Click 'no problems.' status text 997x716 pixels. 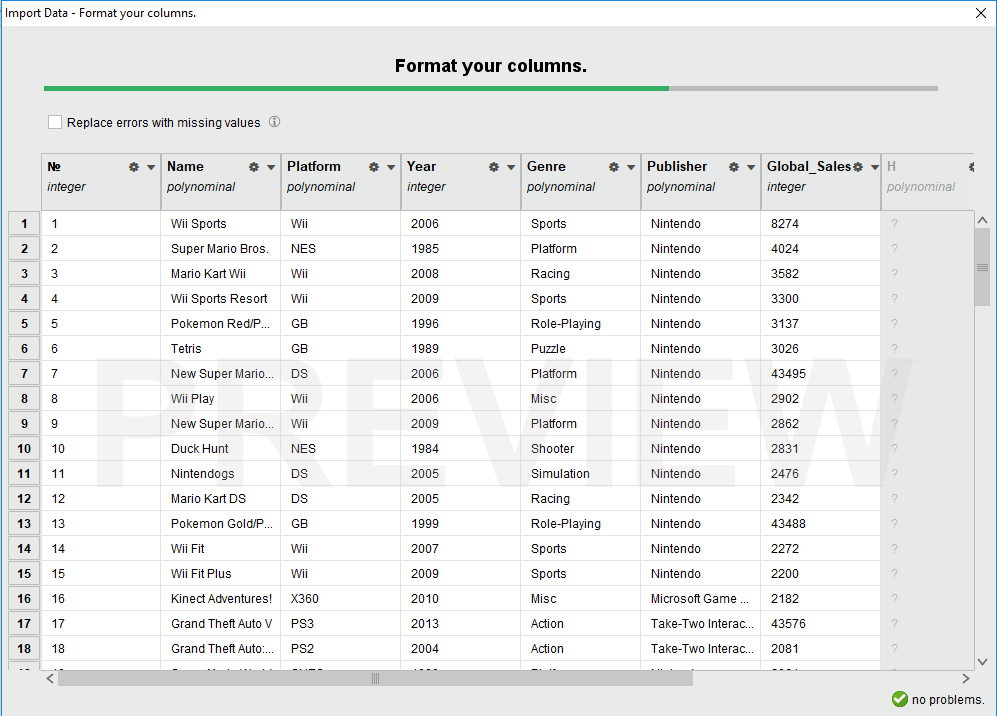947,699
